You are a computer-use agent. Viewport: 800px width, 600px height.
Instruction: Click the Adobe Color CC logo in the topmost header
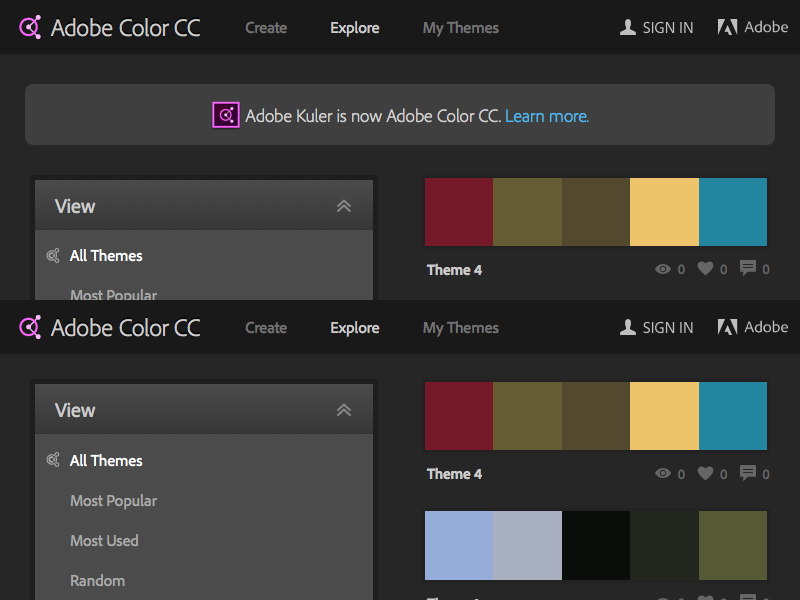(30, 27)
